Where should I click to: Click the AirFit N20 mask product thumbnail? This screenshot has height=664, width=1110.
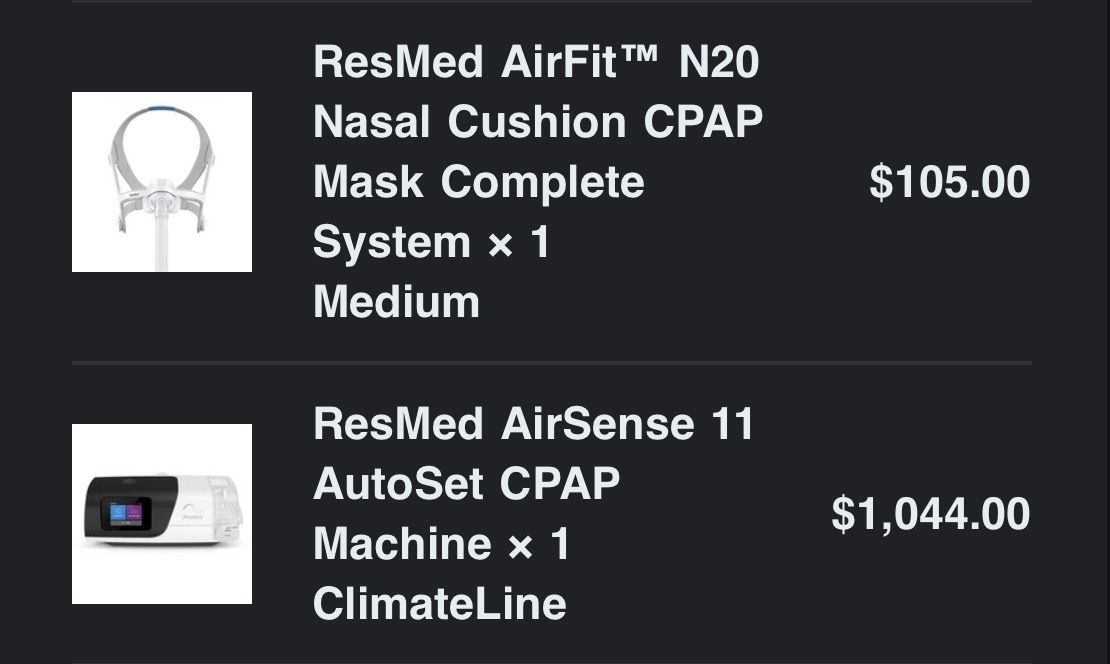point(161,182)
